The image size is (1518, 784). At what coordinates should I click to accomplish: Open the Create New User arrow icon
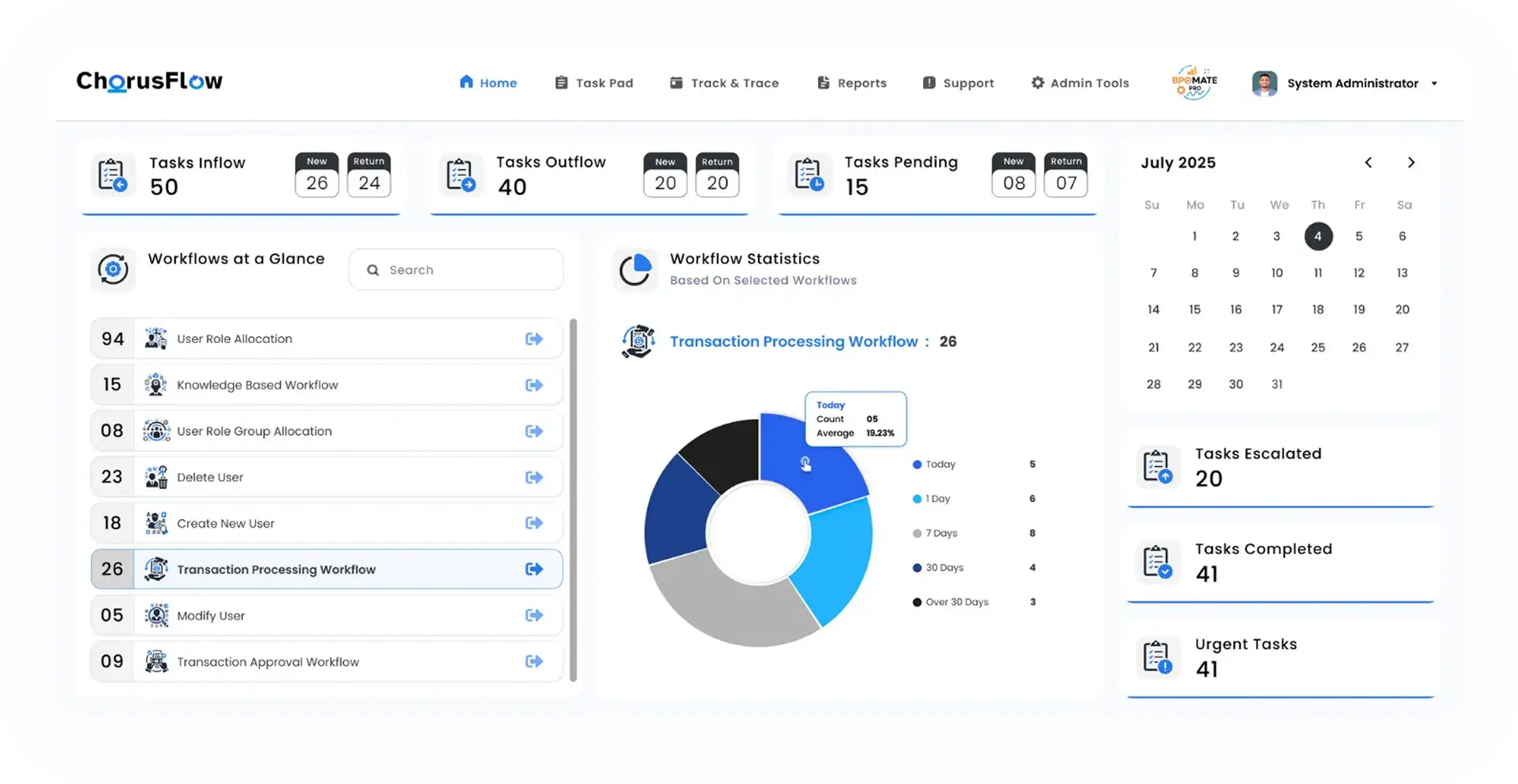(534, 523)
